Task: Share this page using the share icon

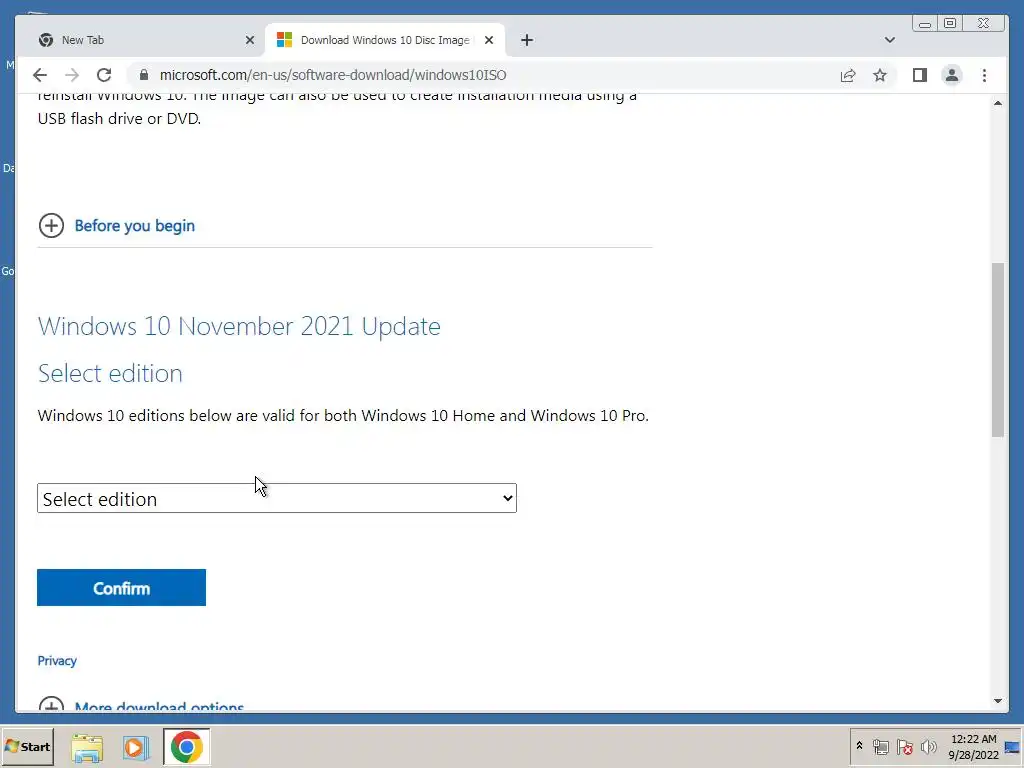Action: (x=848, y=75)
